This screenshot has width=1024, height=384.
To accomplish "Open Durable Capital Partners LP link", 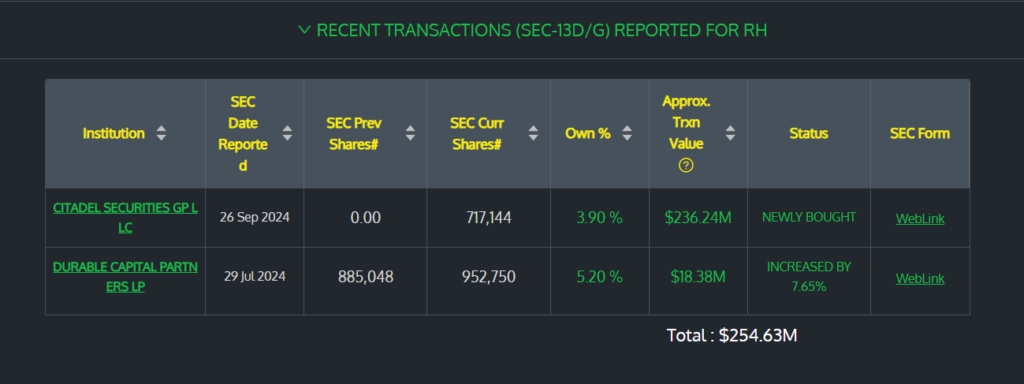I will pos(125,277).
